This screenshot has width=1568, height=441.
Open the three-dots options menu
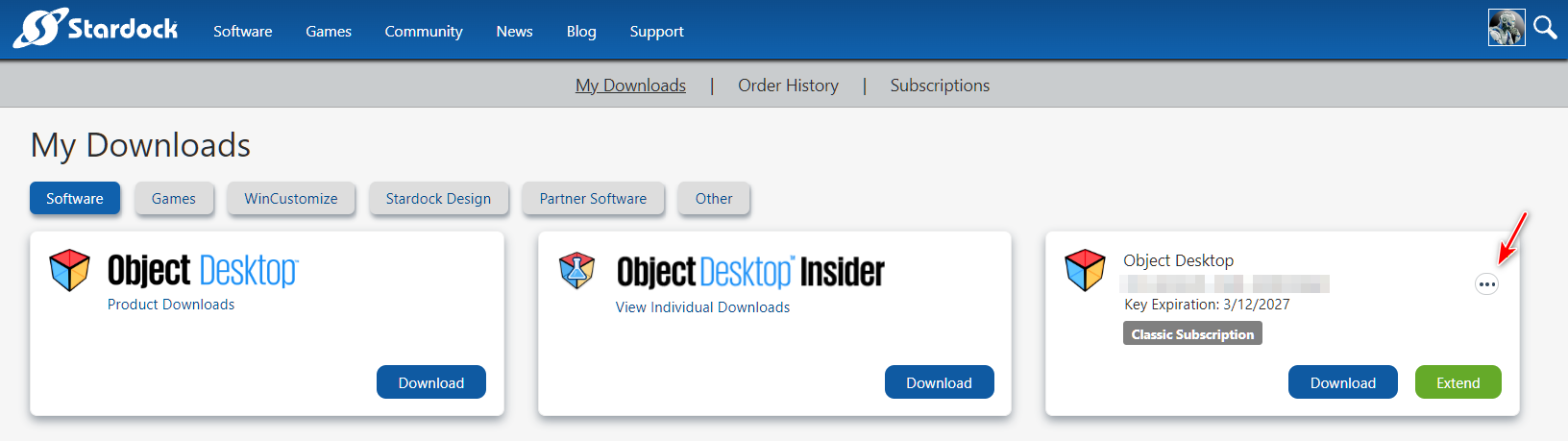click(x=1486, y=284)
